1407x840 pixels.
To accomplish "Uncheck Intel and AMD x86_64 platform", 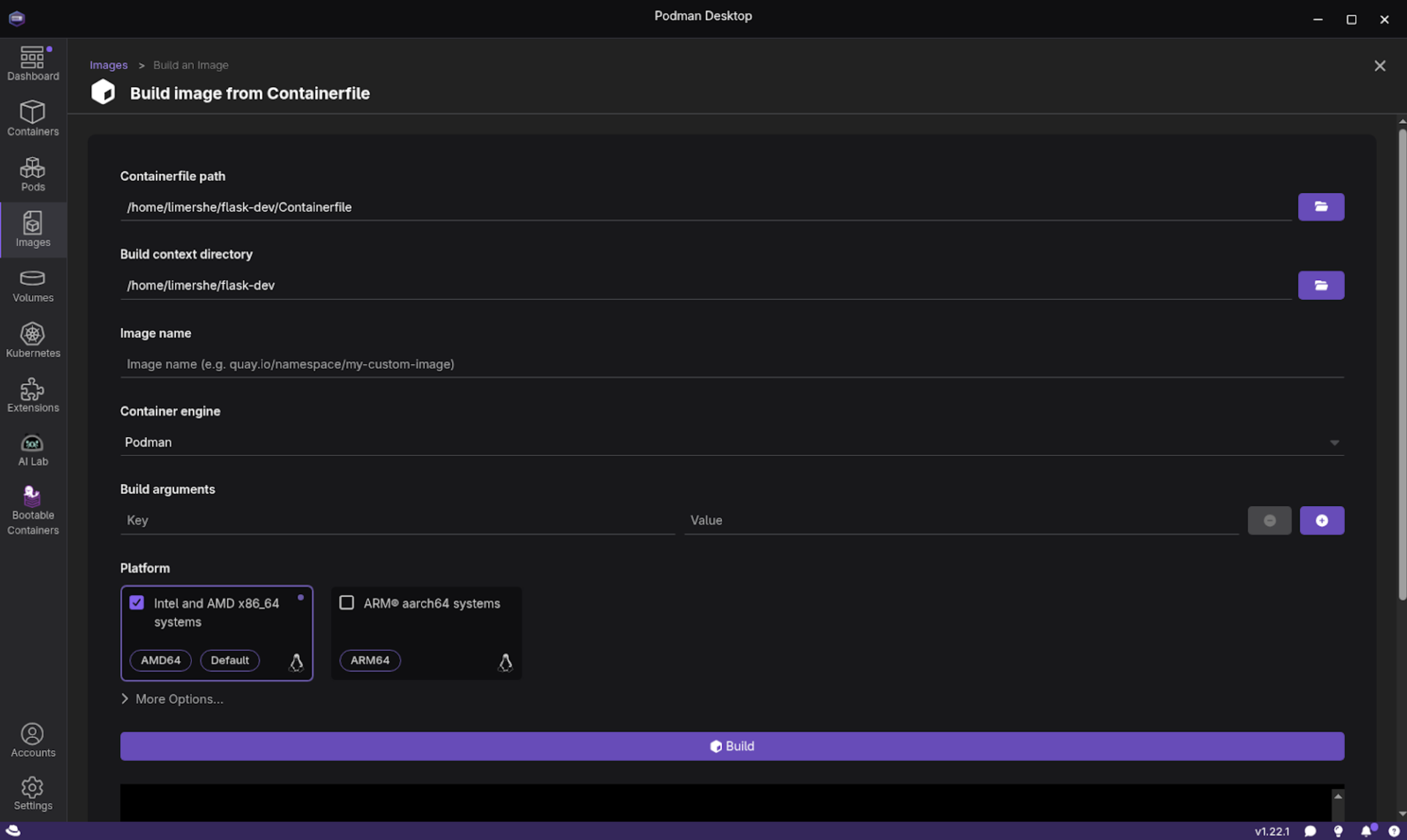I will coord(136,603).
